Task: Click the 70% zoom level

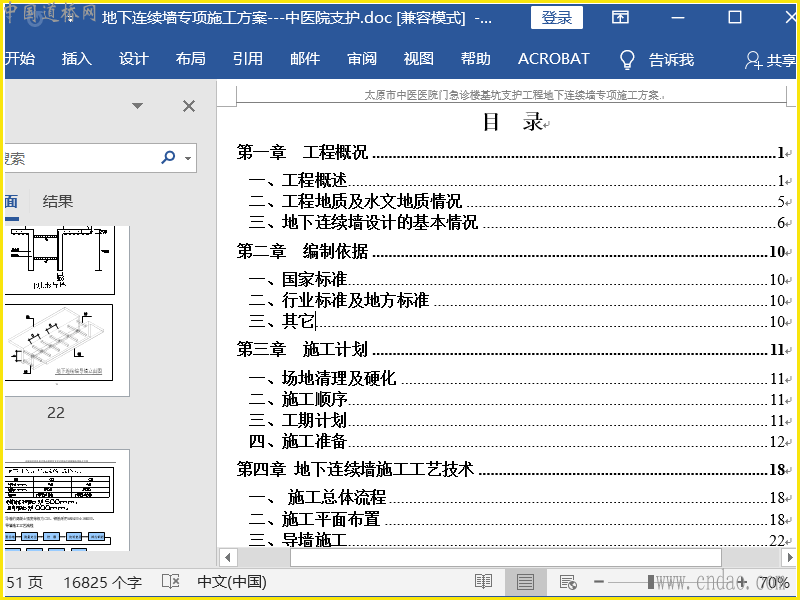Action: click(x=773, y=582)
